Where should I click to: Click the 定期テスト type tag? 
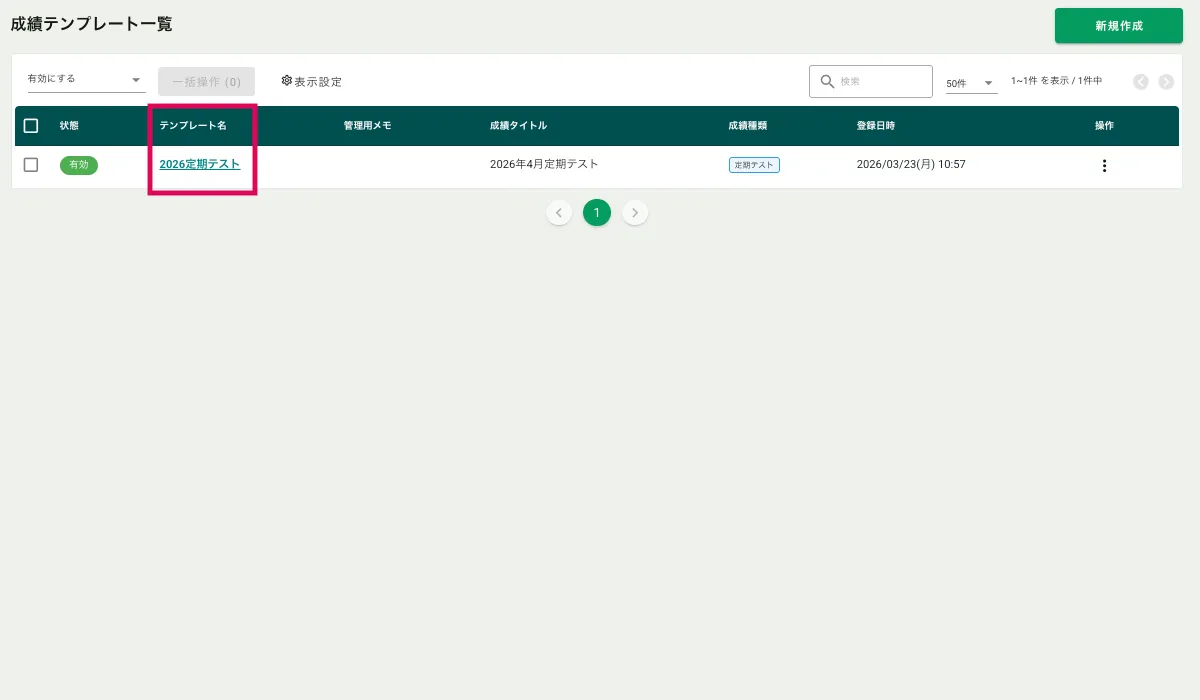point(754,165)
